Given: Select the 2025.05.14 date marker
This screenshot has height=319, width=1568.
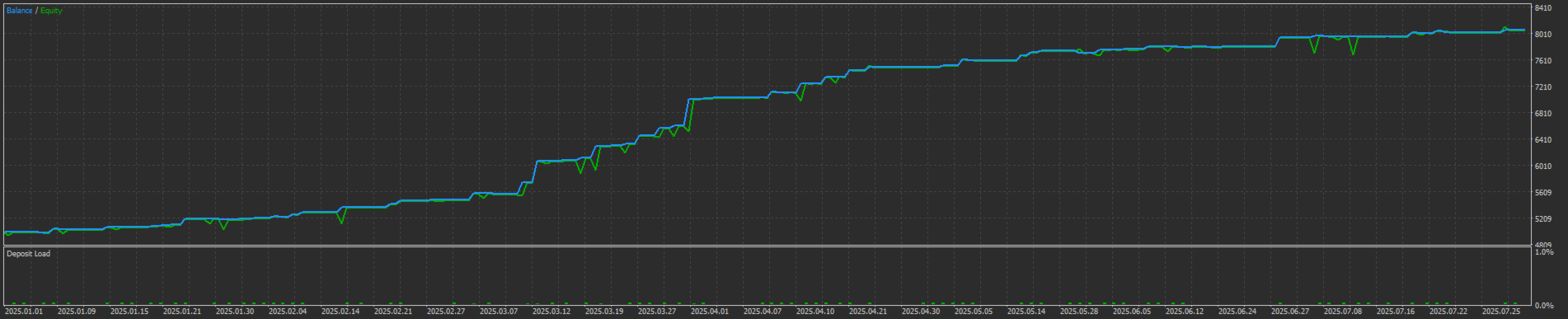Looking at the screenshot, I should click(1026, 312).
